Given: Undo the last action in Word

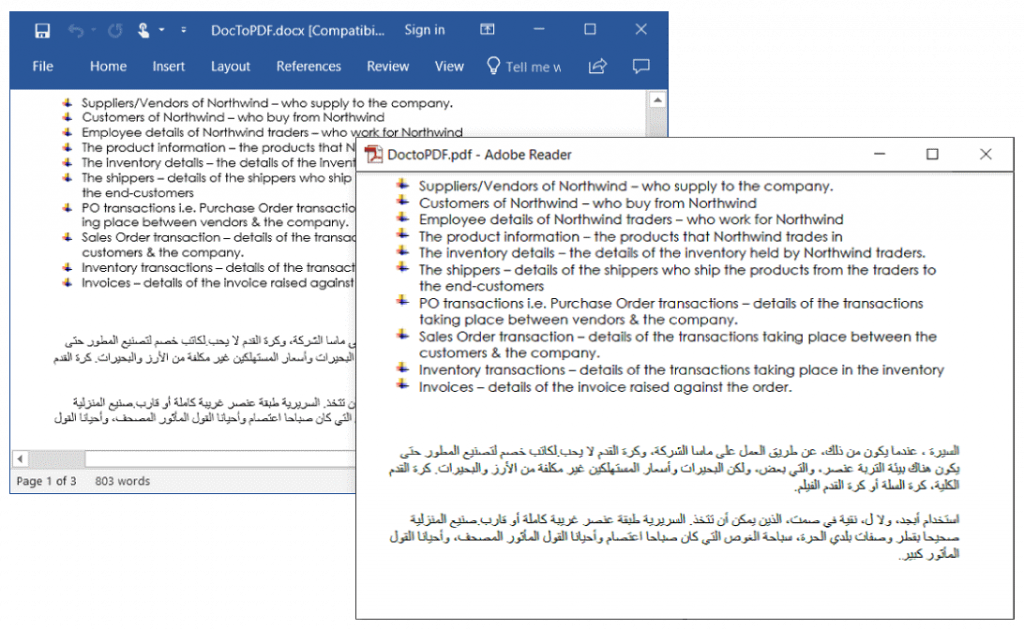Looking at the screenshot, I should tap(76, 30).
